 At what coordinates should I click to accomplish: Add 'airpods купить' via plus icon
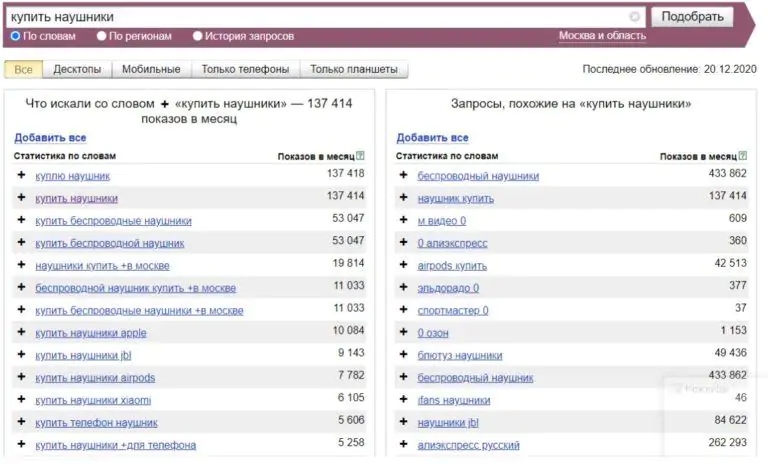[x=403, y=265]
